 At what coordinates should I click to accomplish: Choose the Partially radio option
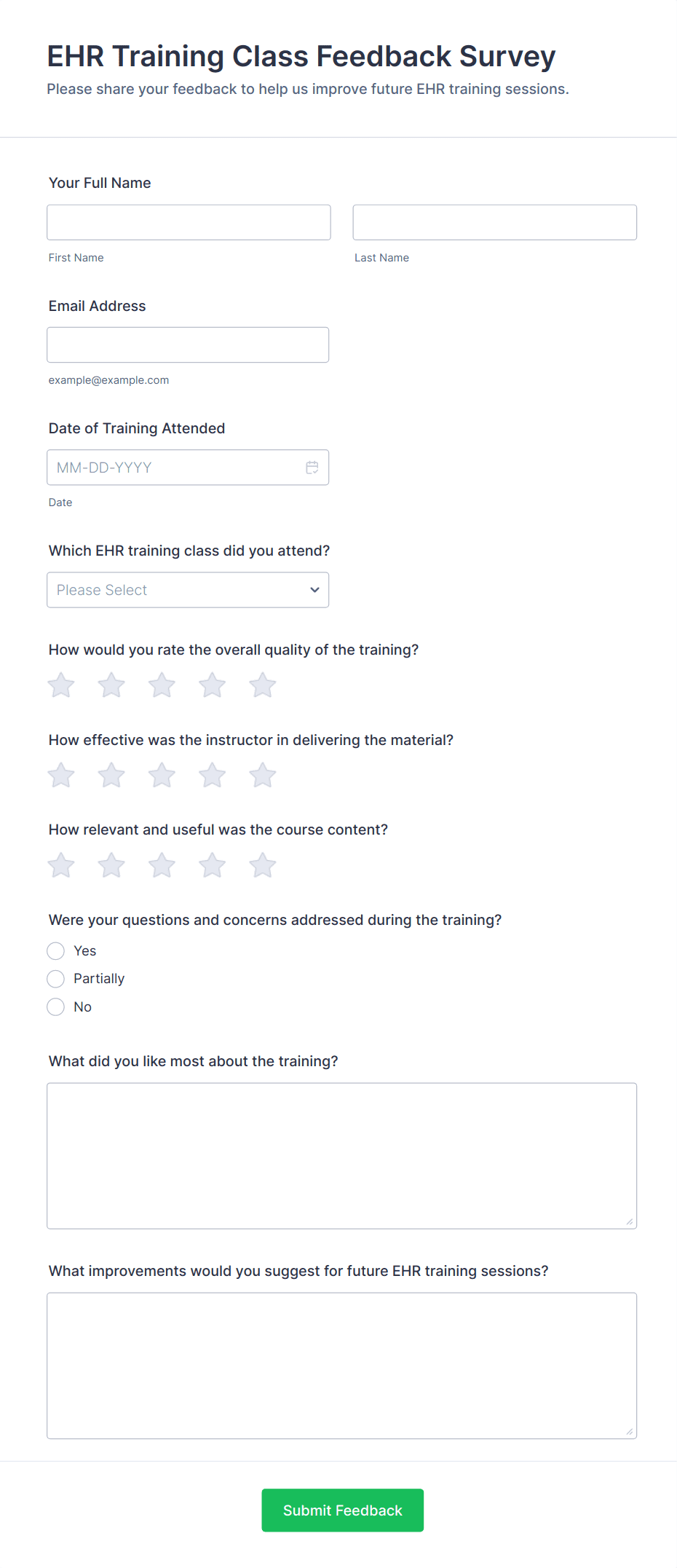point(56,979)
